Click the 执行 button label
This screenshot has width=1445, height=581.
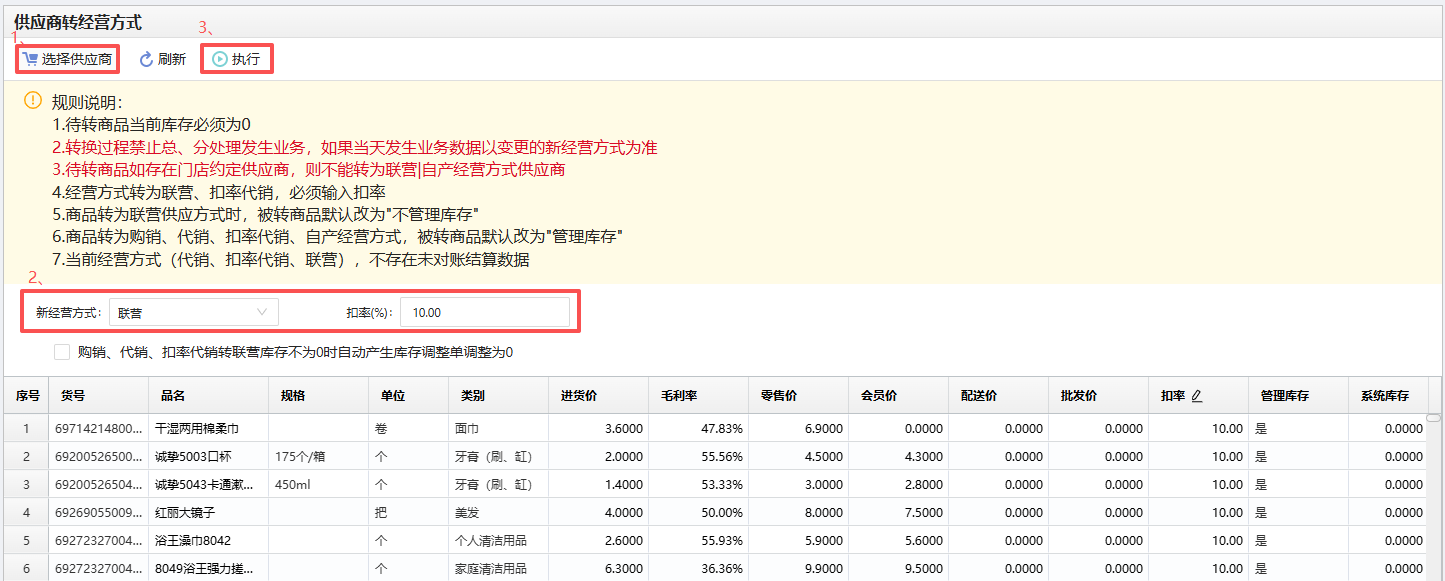(x=246, y=59)
